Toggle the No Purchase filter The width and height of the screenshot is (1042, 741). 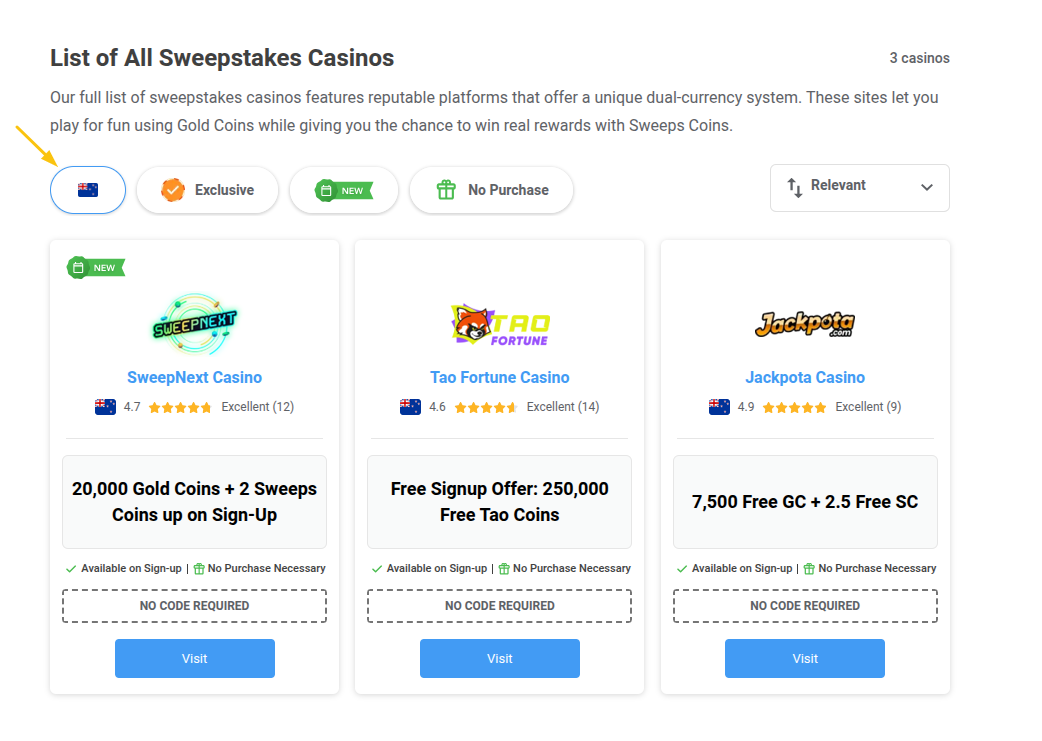pos(491,189)
